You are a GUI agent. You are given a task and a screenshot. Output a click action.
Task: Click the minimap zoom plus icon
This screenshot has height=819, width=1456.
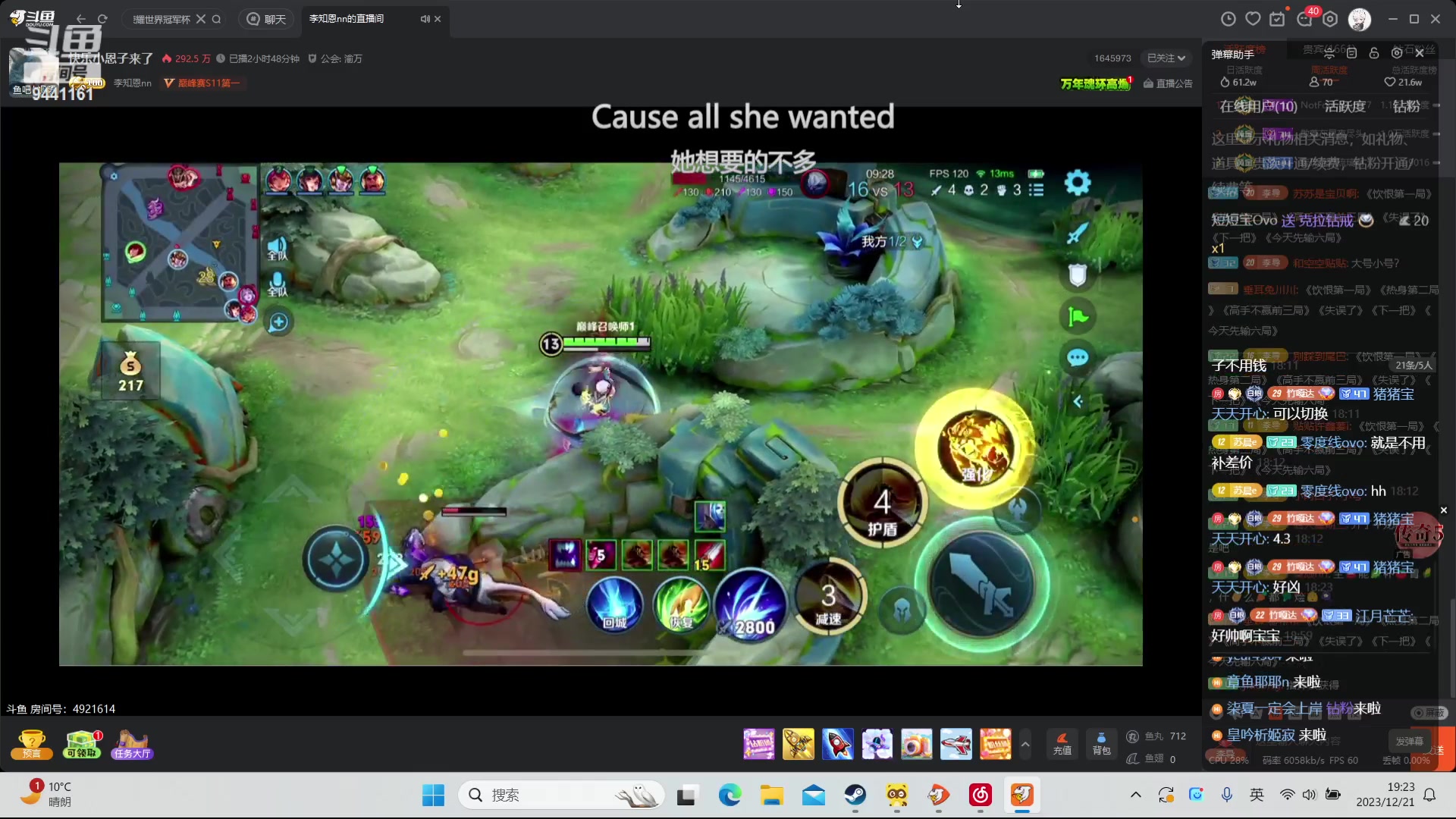pos(278,322)
